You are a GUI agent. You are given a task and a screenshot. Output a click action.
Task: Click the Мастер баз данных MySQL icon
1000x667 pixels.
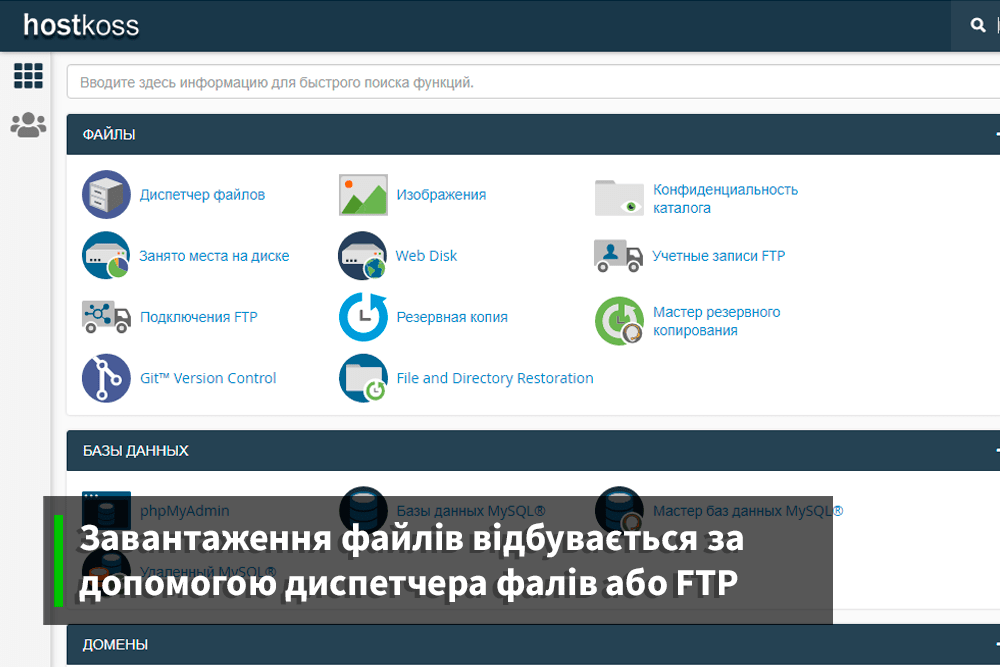point(619,511)
